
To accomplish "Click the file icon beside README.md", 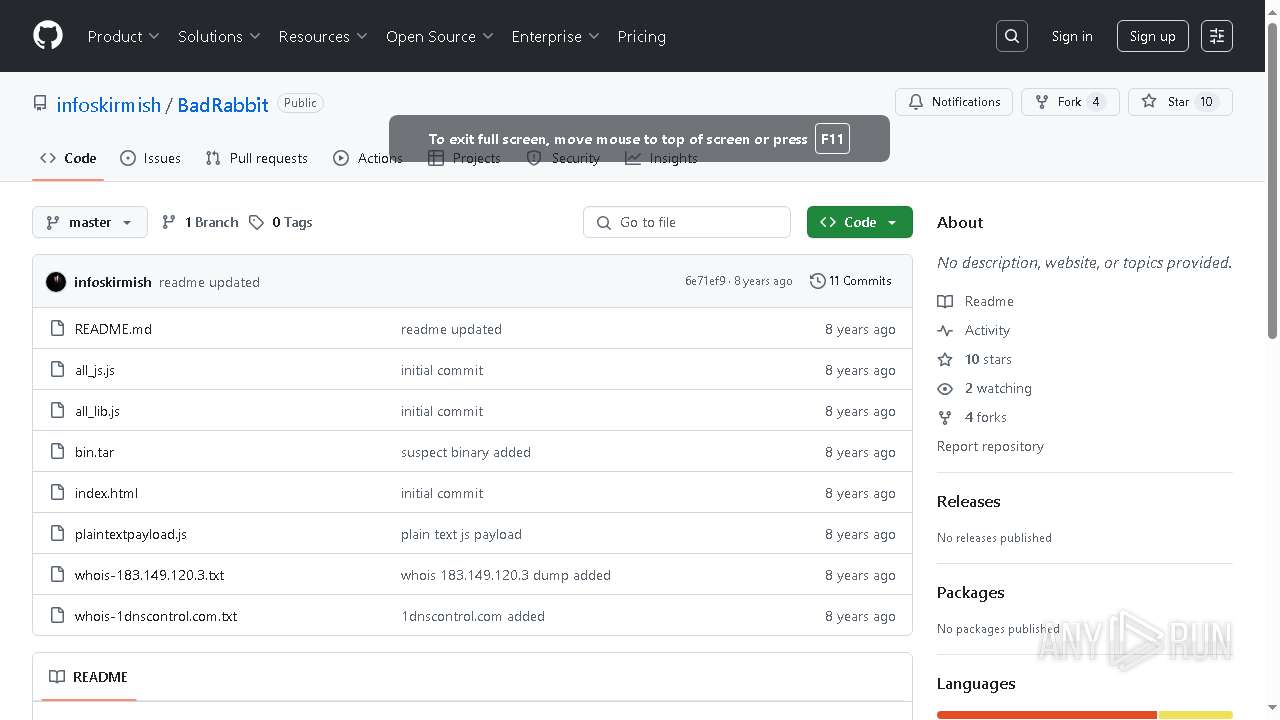I will coord(57,328).
